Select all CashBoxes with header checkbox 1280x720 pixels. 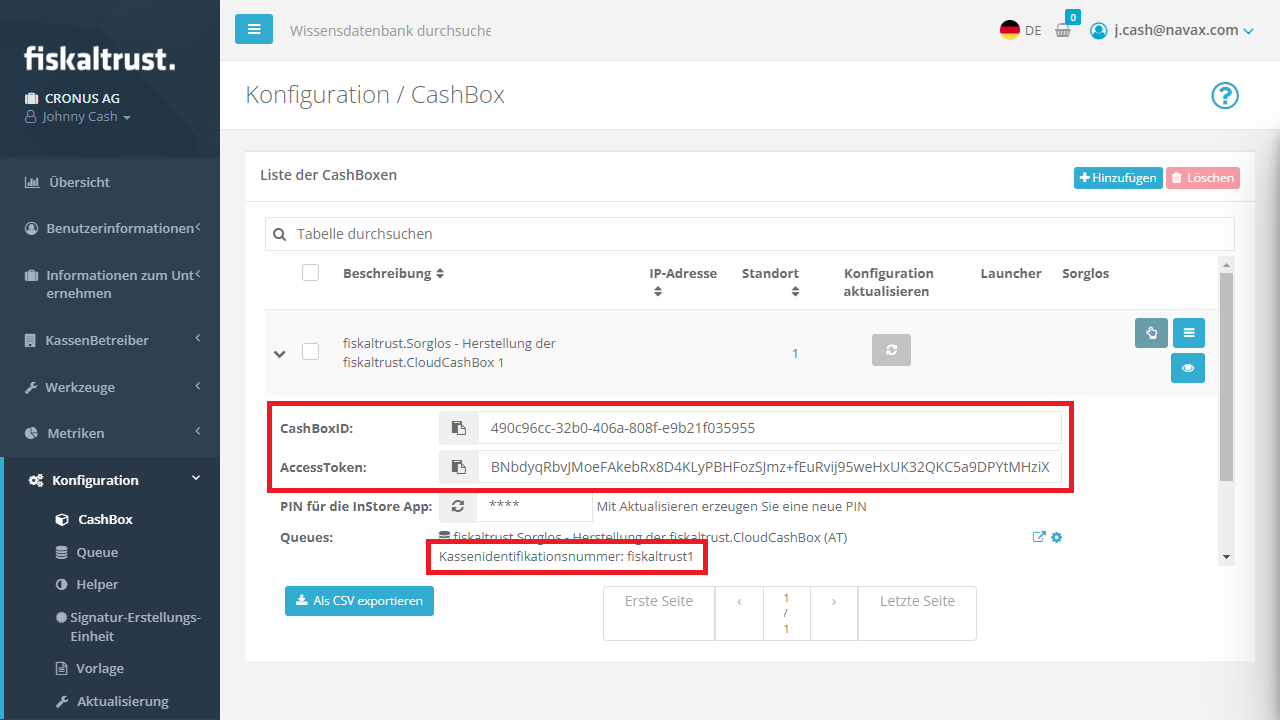pyautogui.click(x=310, y=272)
